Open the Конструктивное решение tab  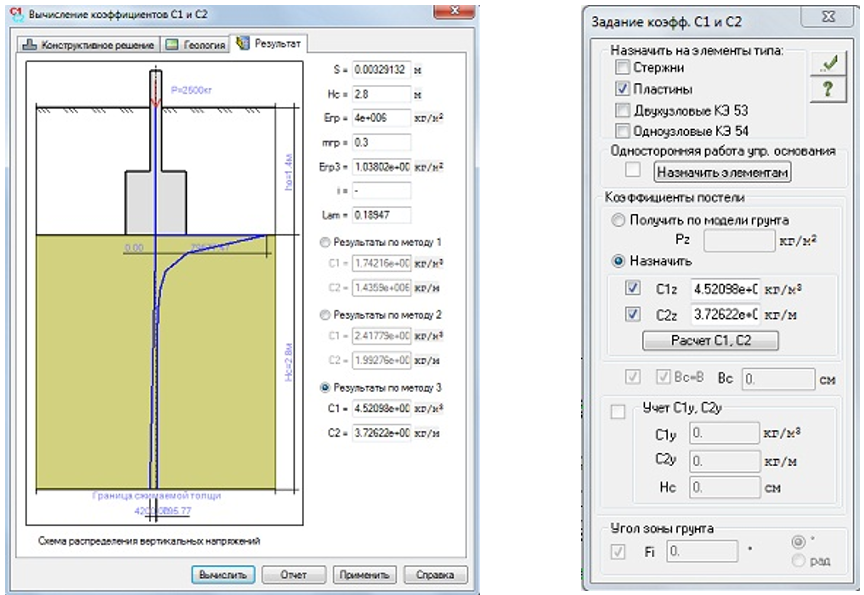click(88, 45)
